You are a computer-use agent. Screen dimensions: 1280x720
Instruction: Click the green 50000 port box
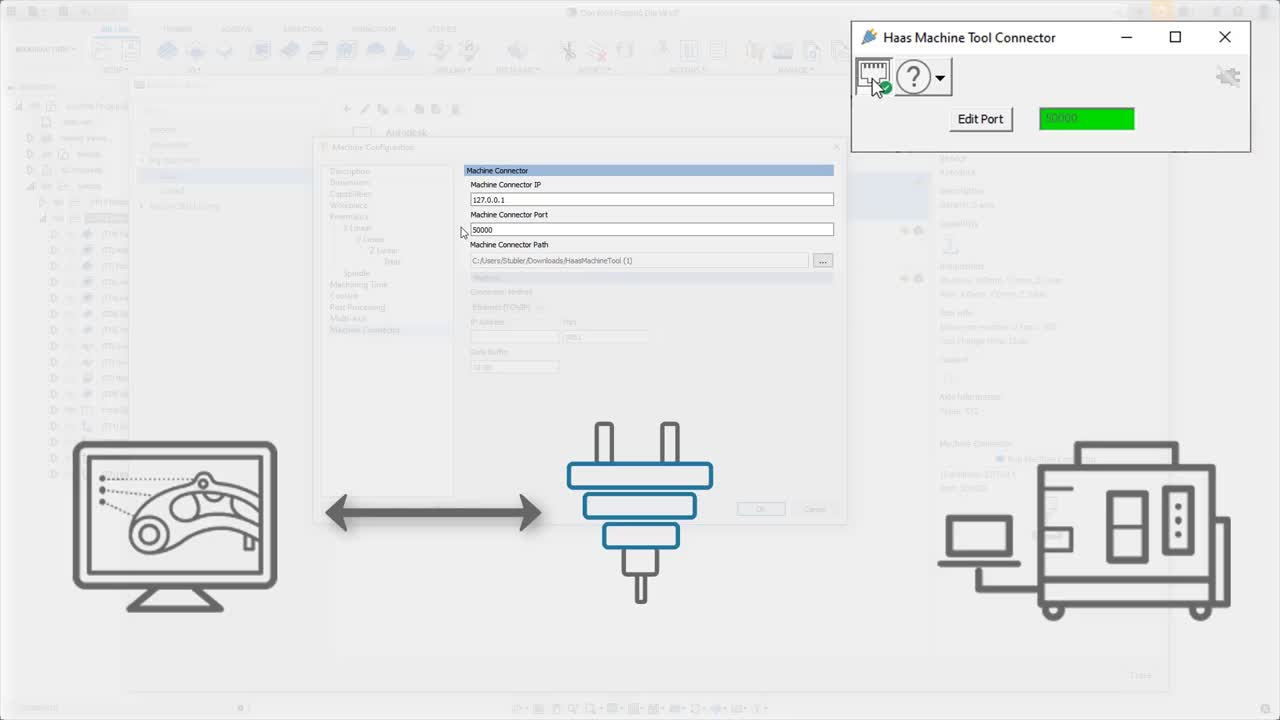point(1087,119)
